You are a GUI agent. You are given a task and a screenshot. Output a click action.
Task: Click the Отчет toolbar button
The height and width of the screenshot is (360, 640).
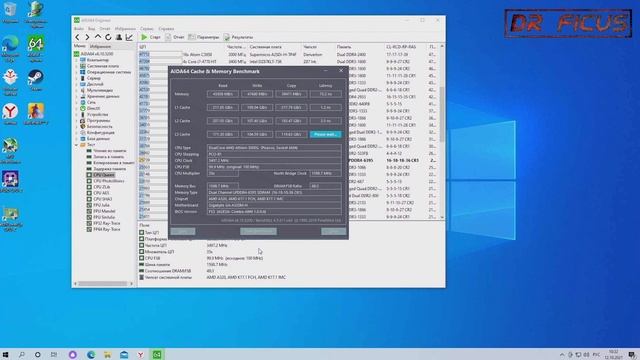pos(174,37)
